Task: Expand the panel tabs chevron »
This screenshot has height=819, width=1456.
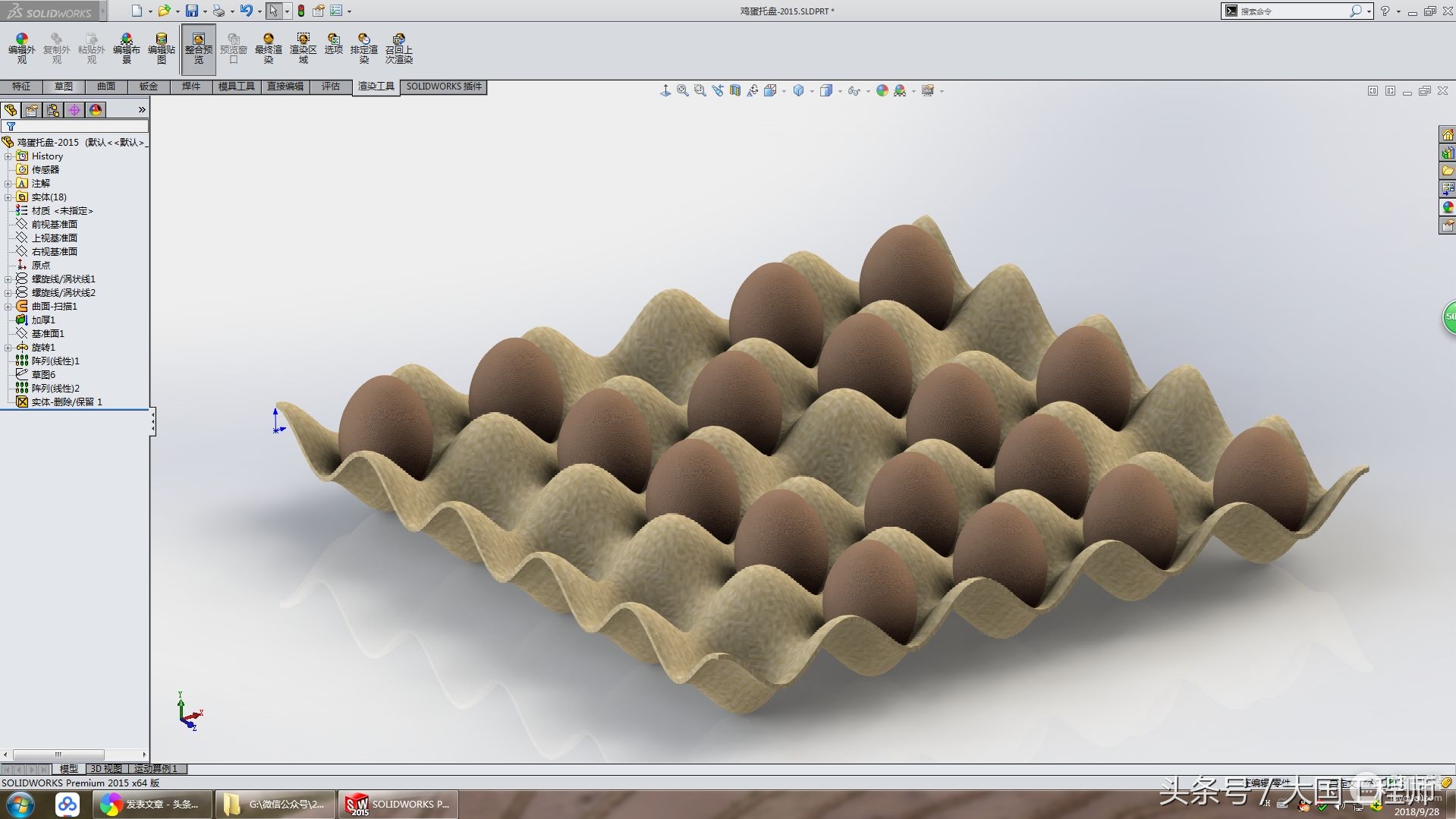Action: (x=142, y=110)
